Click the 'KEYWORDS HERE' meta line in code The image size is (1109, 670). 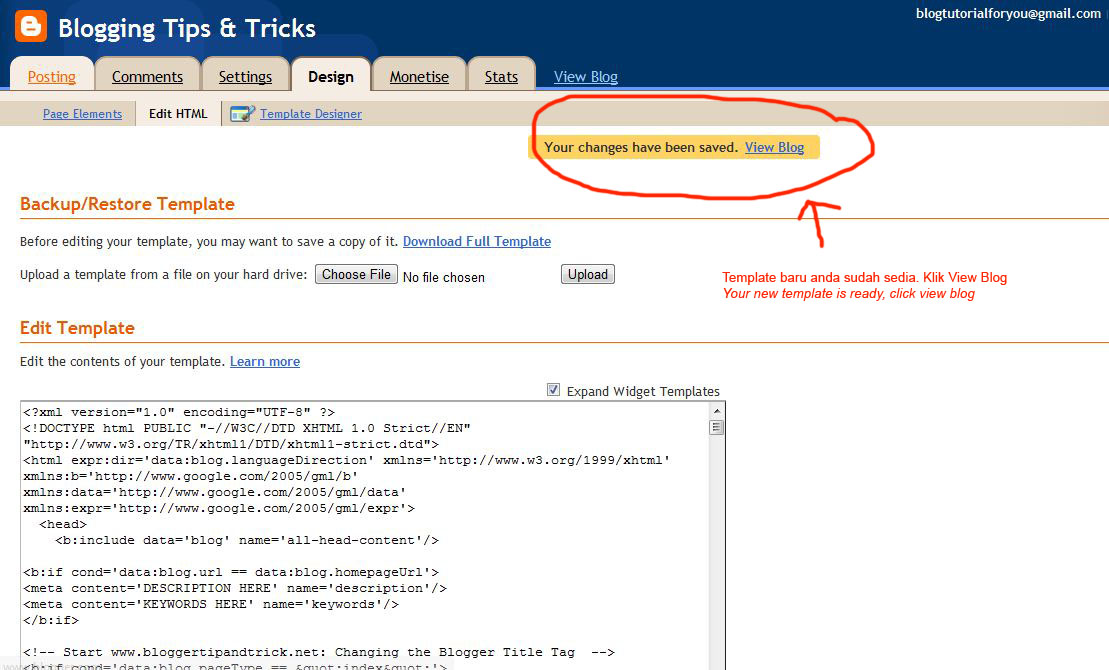click(211, 604)
